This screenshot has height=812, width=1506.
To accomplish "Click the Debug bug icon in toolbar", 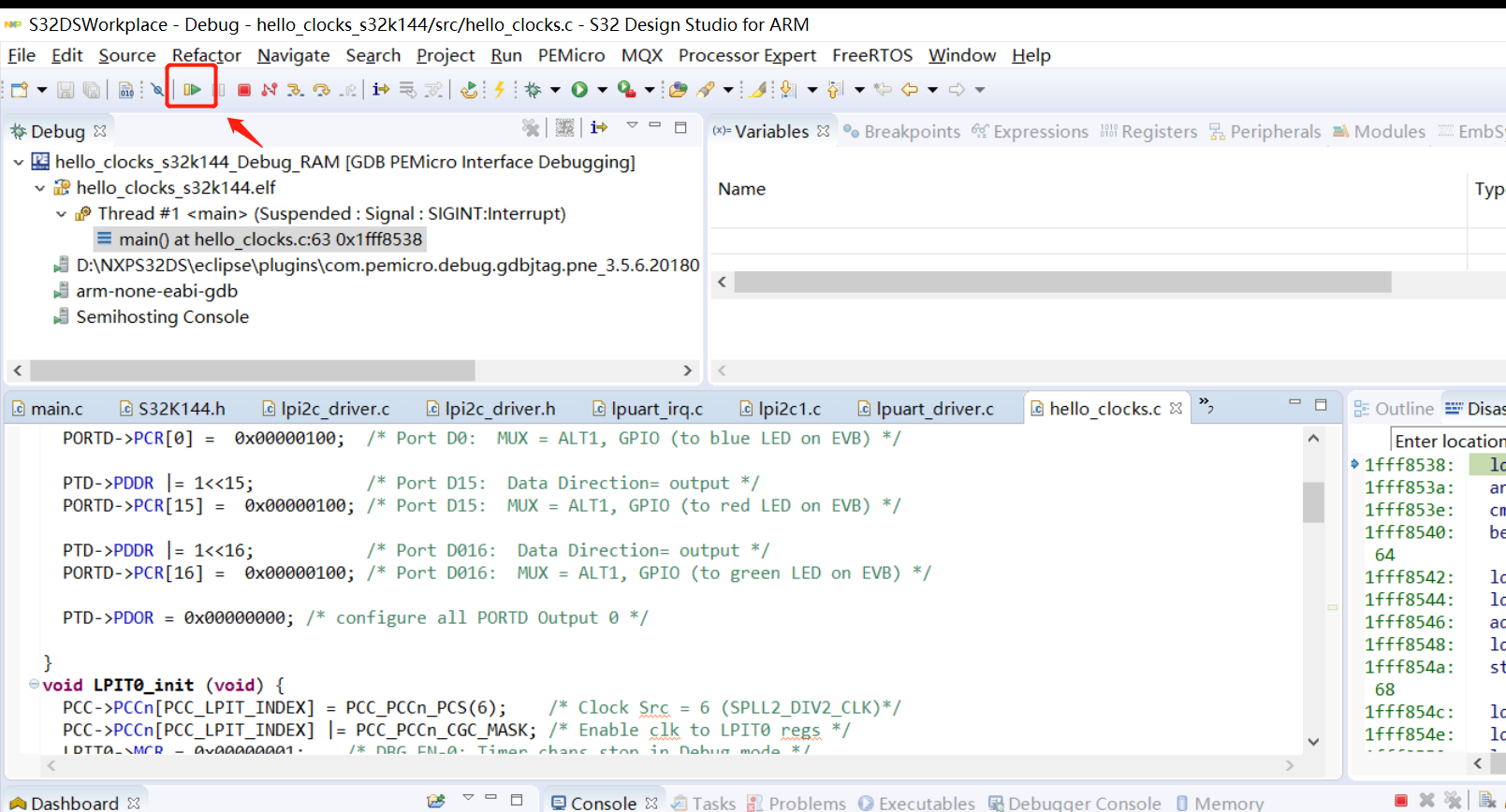I will tap(534, 90).
